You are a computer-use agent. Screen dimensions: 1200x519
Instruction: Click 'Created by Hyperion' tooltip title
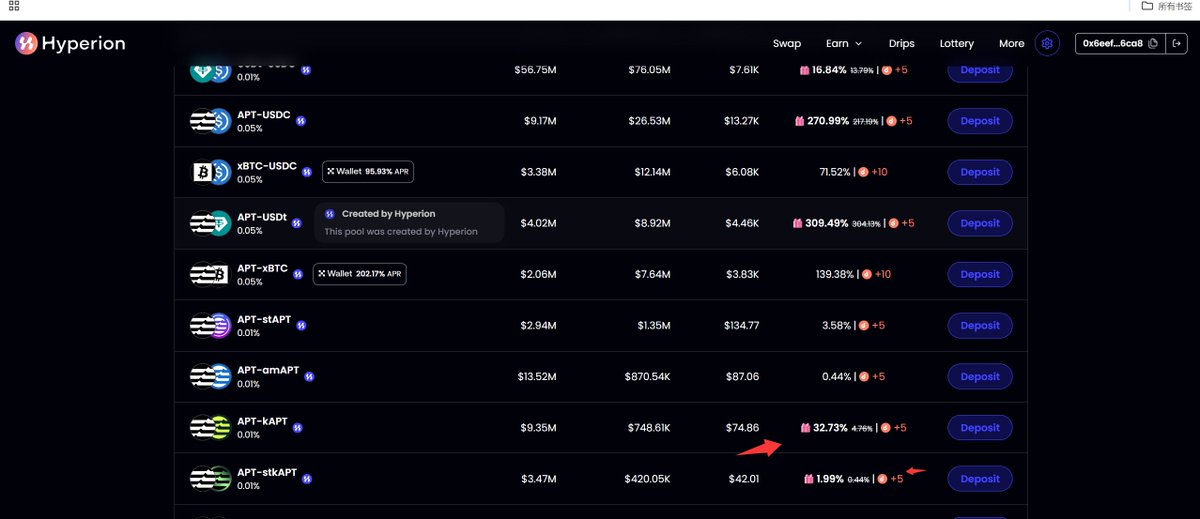pyautogui.click(x=388, y=214)
